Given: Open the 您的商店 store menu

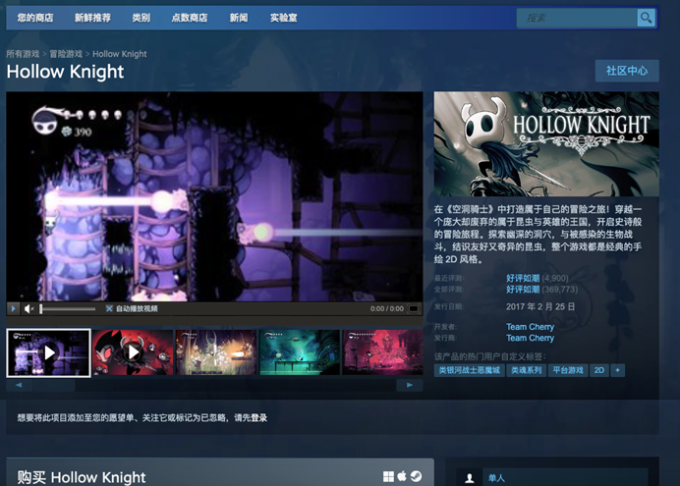Looking at the screenshot, I should click(x=35, y=18).
